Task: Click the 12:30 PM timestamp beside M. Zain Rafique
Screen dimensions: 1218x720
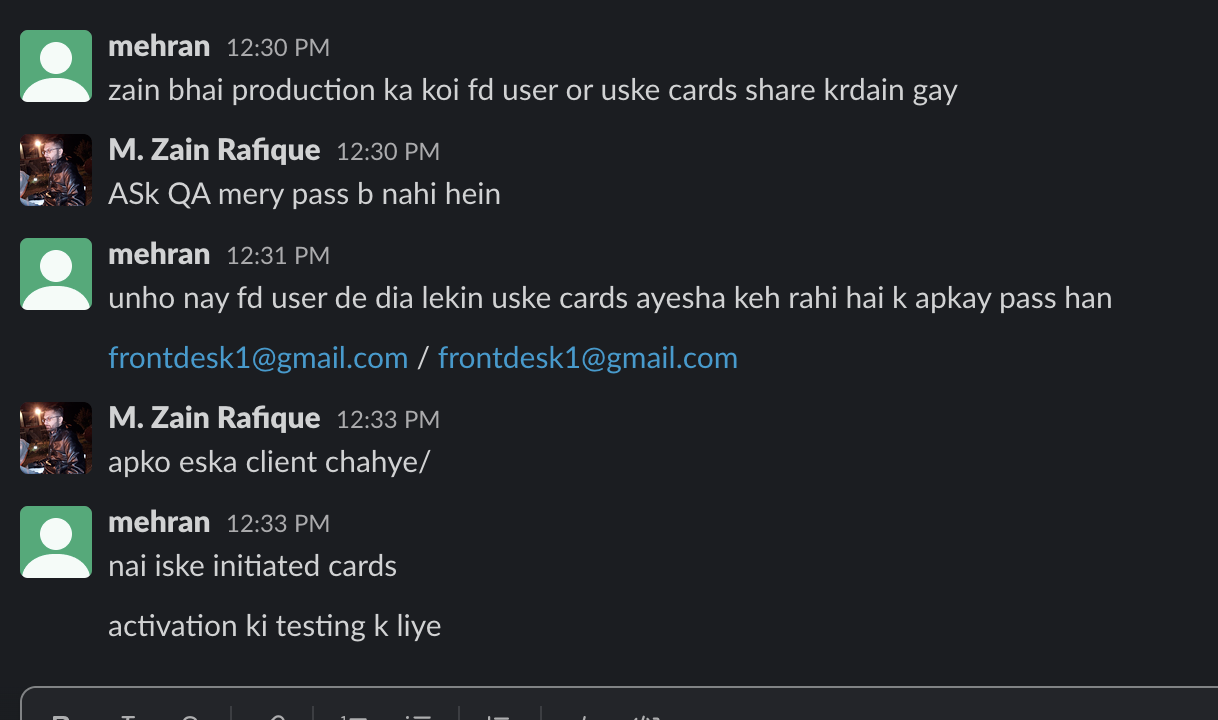Action: (x=388, y=152)
